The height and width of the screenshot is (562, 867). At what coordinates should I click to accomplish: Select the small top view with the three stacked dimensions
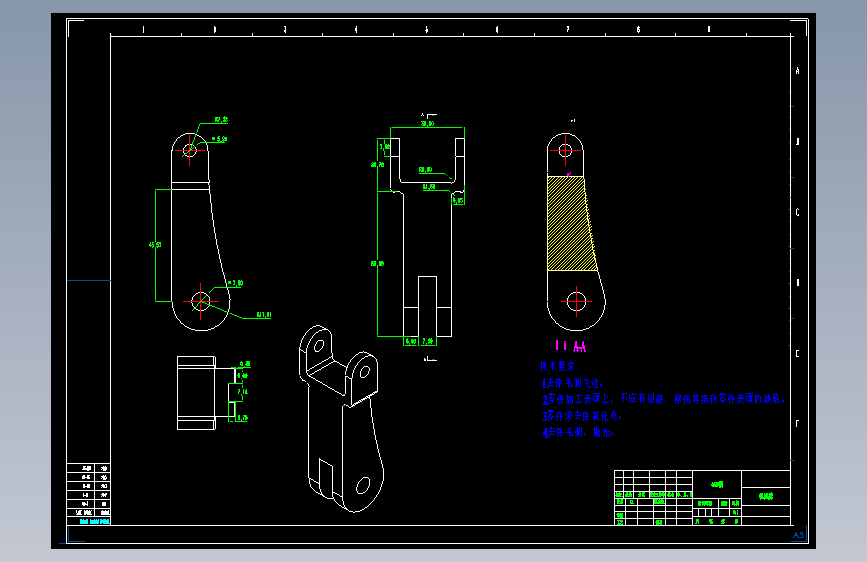click(x=213, y=393)
